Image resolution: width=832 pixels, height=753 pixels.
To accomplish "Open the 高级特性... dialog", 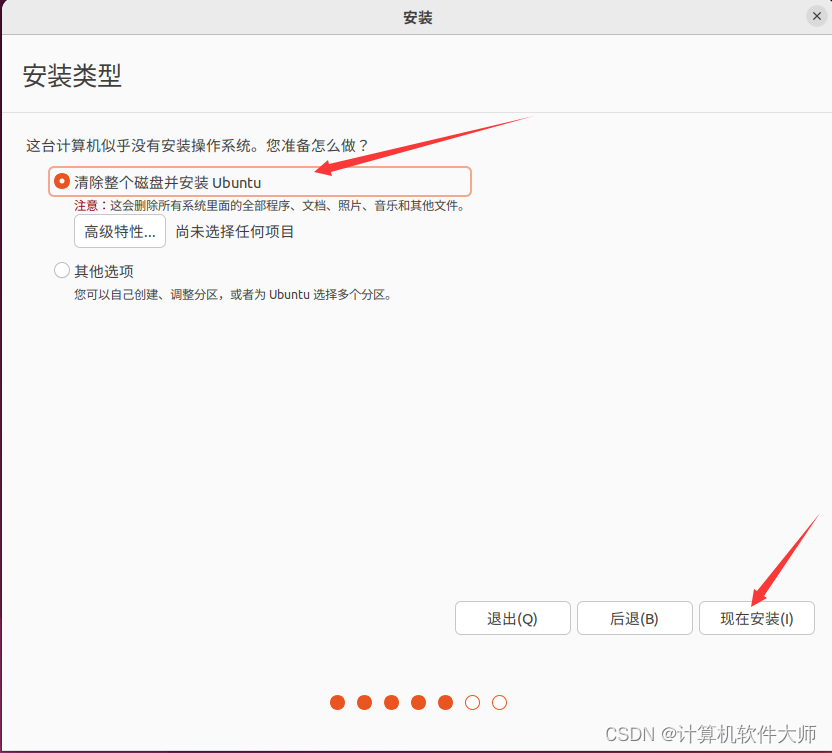I will tap(120, 231).
